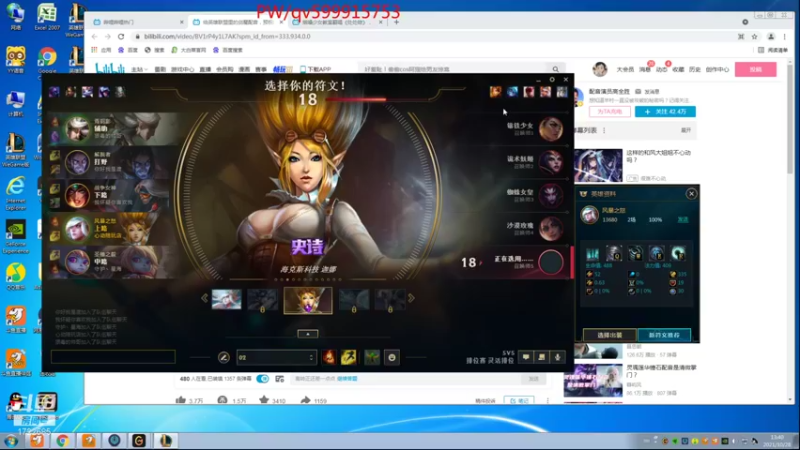Click the 错锁少女 enemy portrait

coord(551,129)
